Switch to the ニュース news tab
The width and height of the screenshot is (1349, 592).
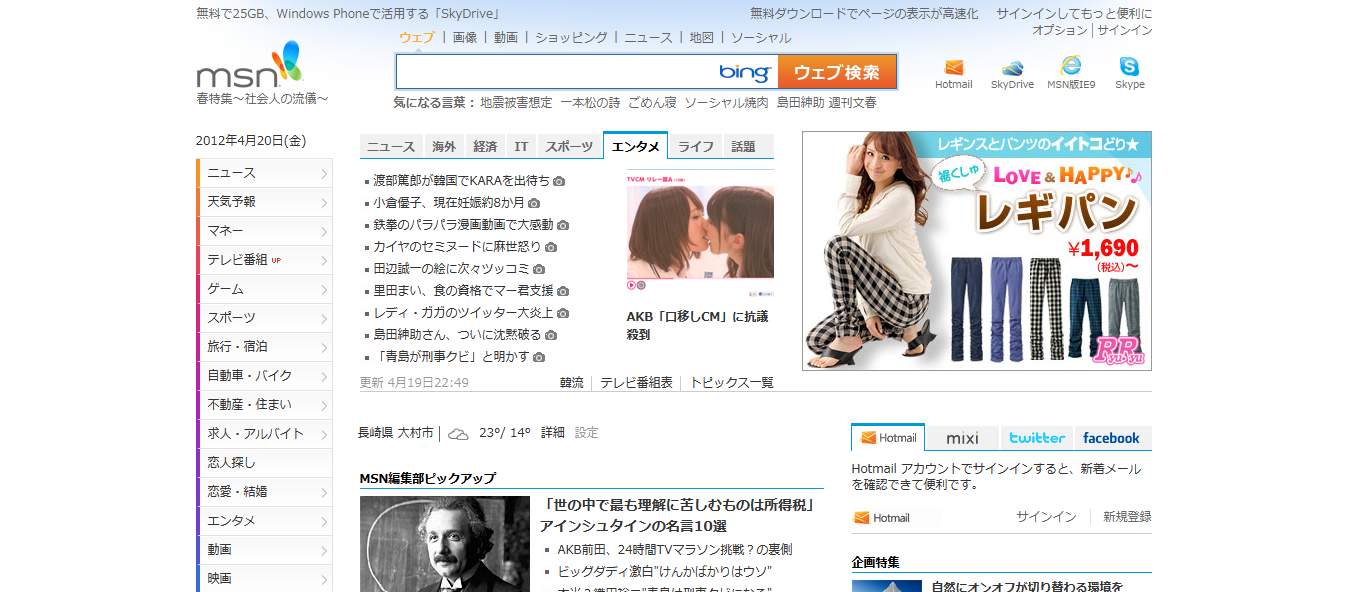(x=391, y=146)
